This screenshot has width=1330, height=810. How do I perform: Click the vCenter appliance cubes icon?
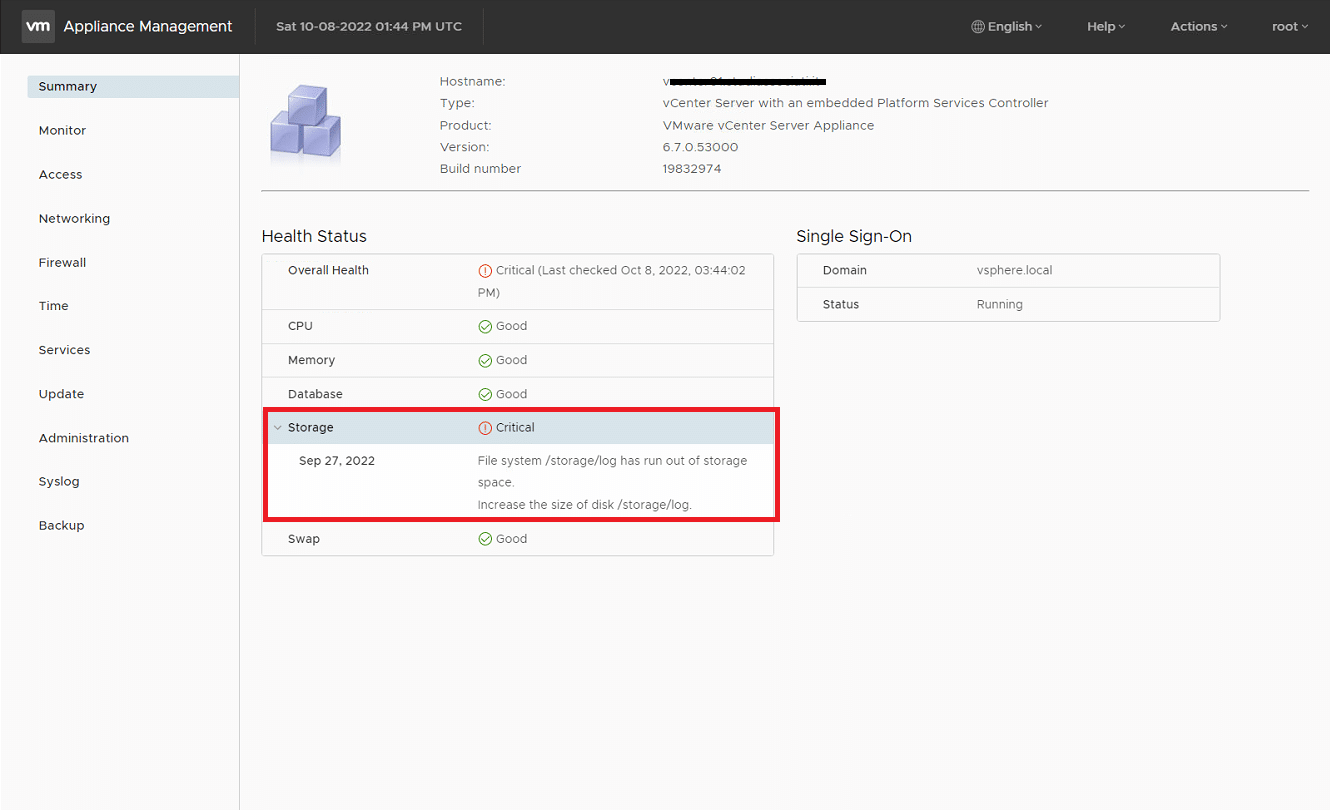click(x=306, y=125)
